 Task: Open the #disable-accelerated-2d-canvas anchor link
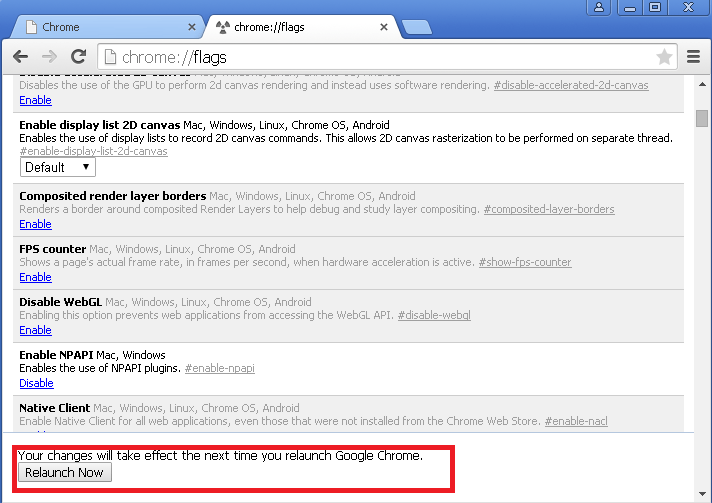click(x=571, y=85)
